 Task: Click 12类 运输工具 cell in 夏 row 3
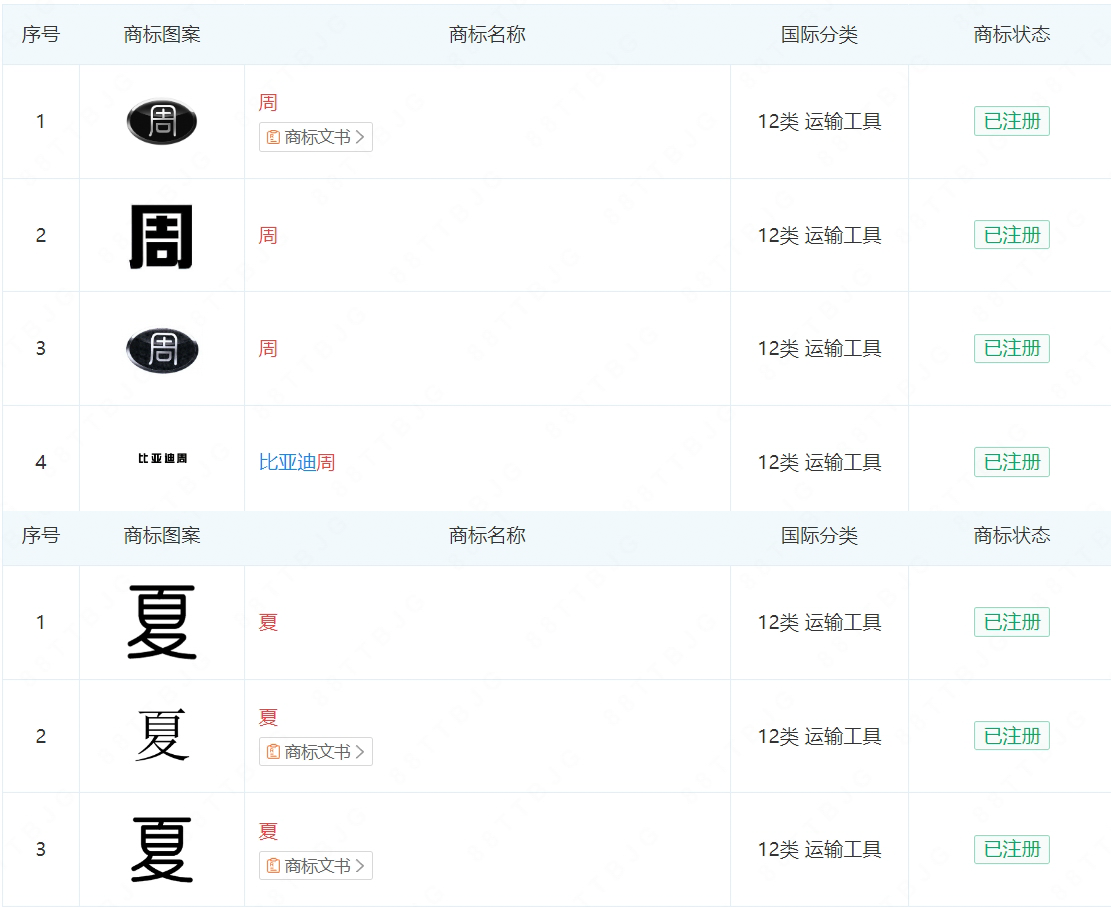pyautogui.click(x=820, y=850)
